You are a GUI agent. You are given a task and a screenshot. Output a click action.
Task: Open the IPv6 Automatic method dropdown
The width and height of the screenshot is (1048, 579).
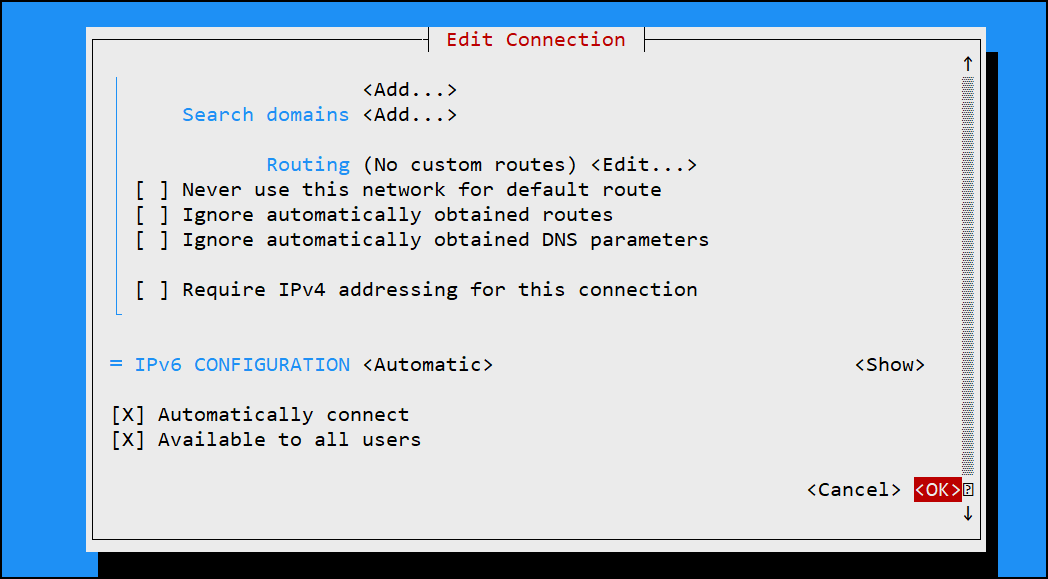(x=428, y=365)
